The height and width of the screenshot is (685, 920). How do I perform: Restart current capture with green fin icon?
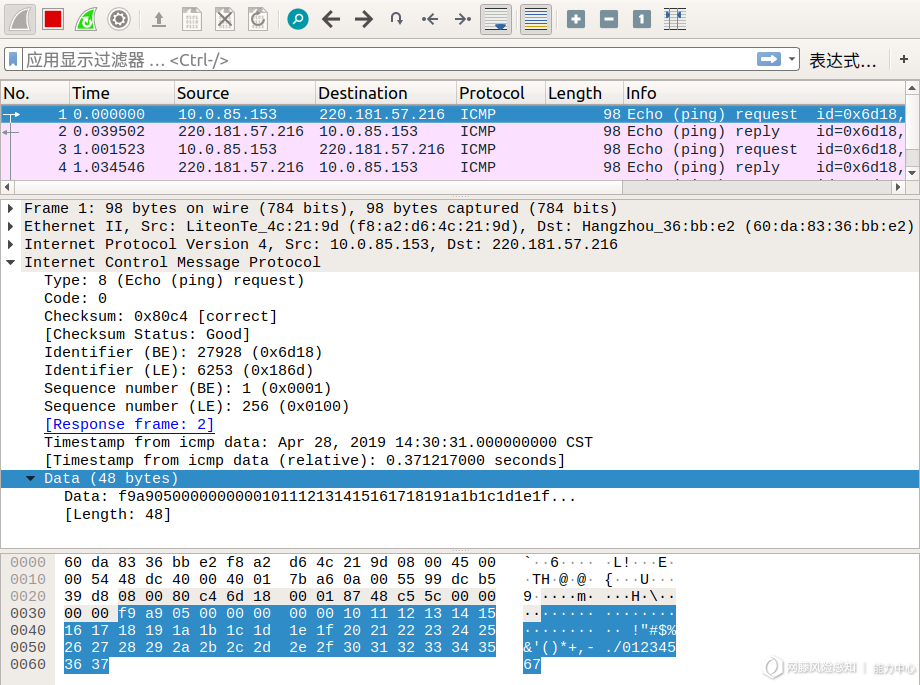click(86, 19)
